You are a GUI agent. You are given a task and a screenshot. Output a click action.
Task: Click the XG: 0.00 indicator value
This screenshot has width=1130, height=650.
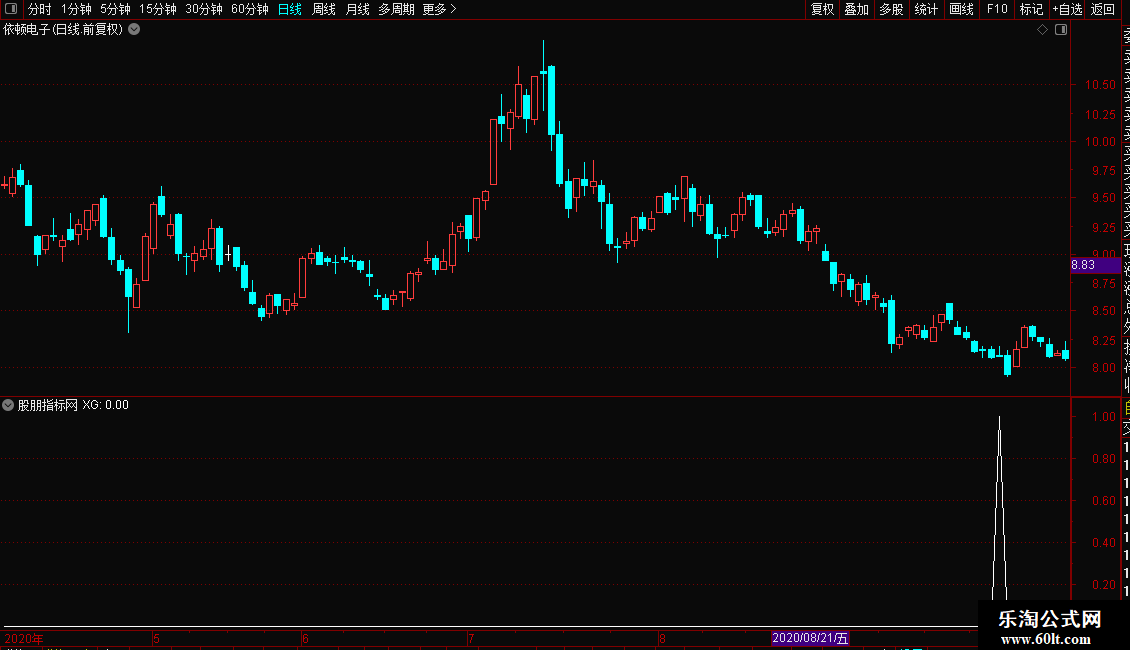pyautogui.click(x=105, y=405)
